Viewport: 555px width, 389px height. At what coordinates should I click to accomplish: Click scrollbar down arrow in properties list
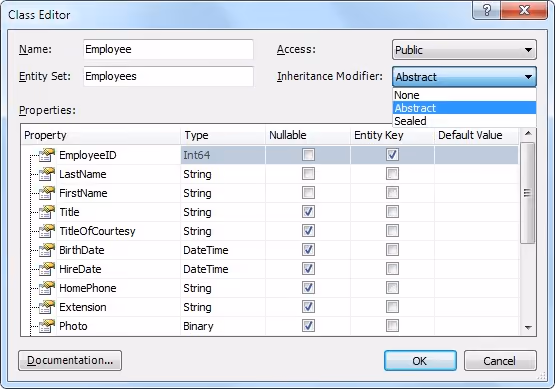point(528,328)
